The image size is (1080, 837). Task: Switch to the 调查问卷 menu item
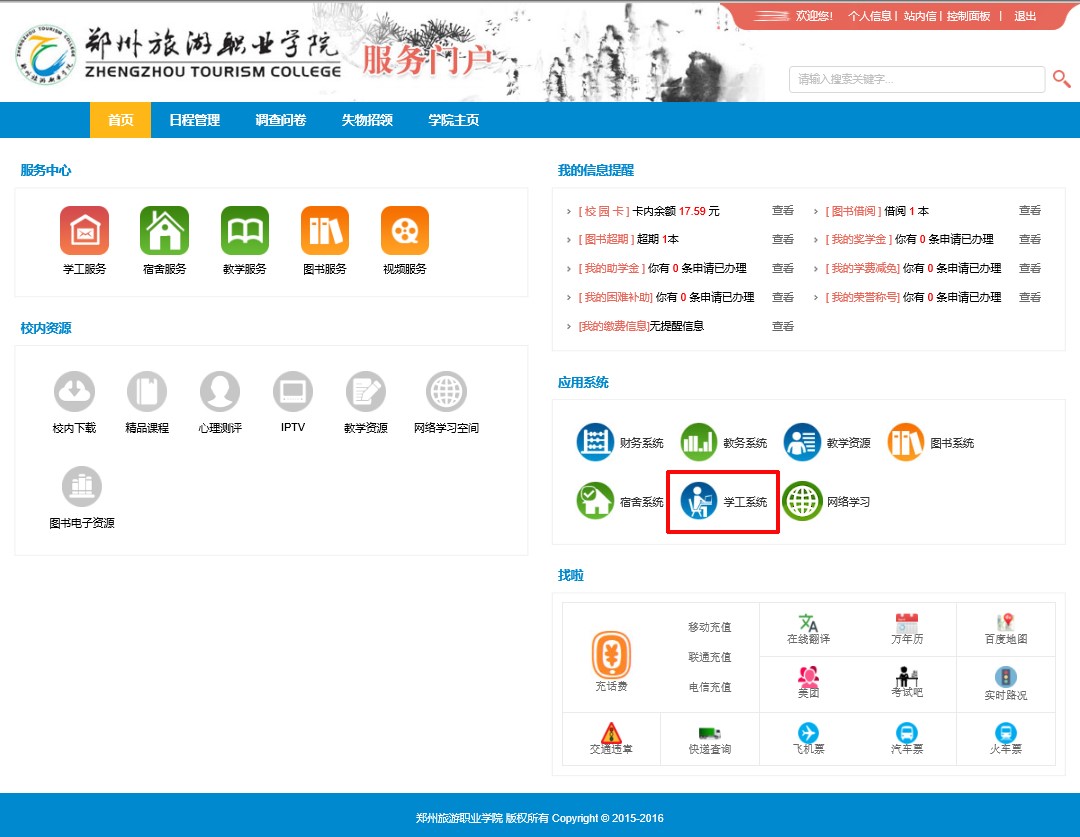point(280,120)
